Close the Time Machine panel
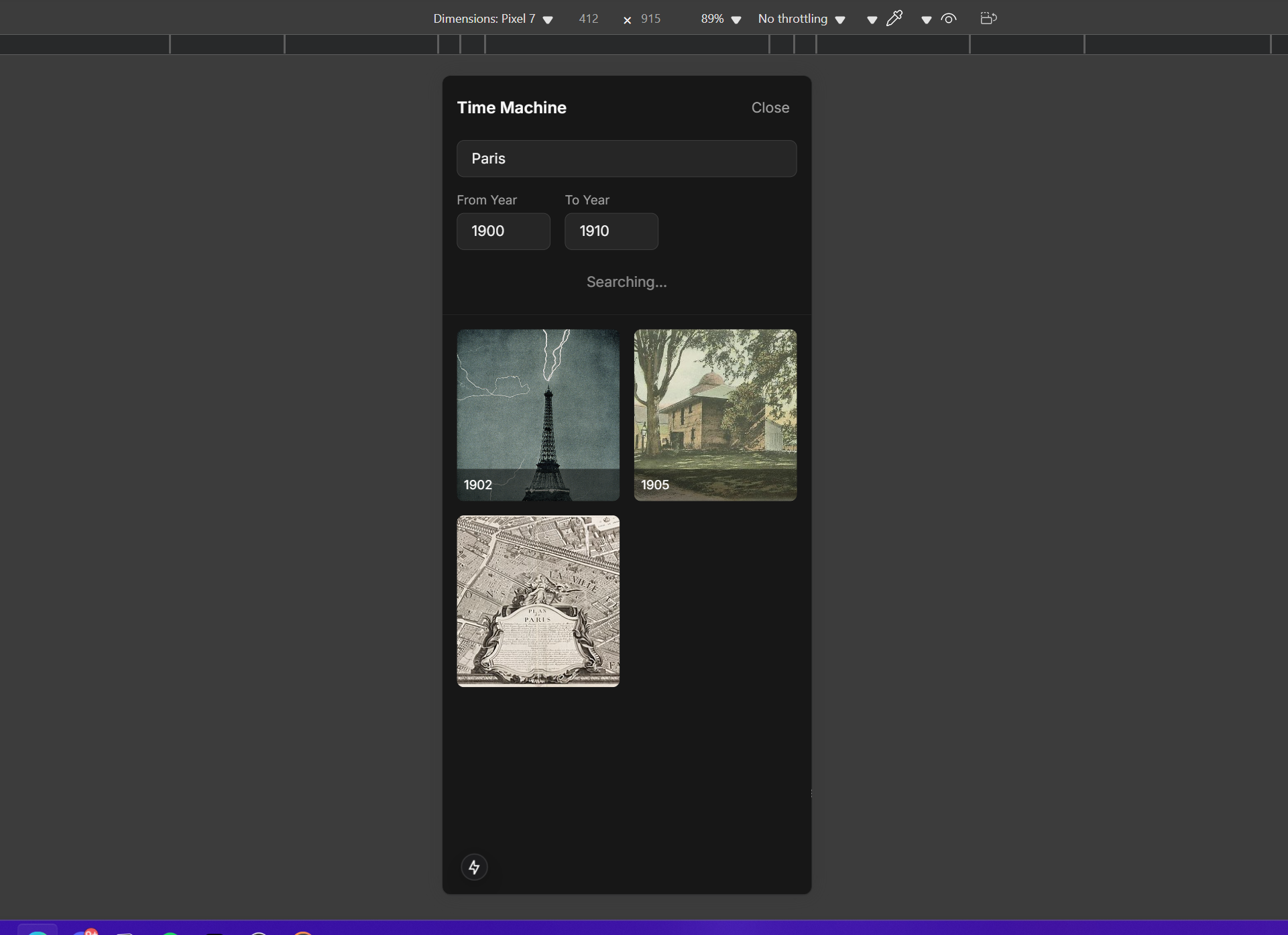The width and height of the screenshot is (1288, 935). 770,107
